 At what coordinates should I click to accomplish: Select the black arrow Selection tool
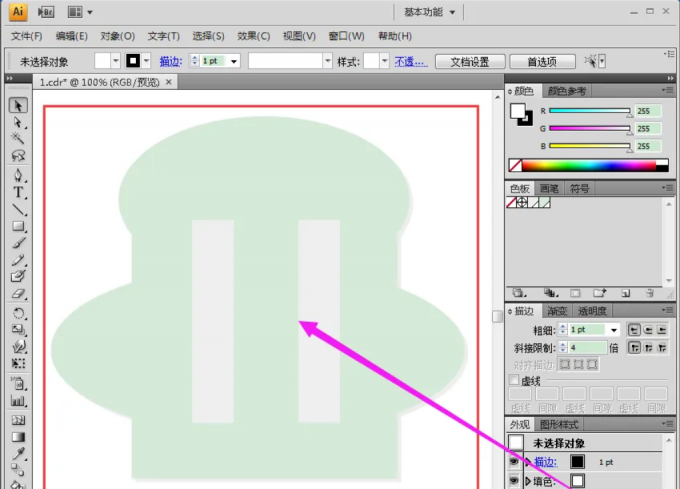[18, 106]
